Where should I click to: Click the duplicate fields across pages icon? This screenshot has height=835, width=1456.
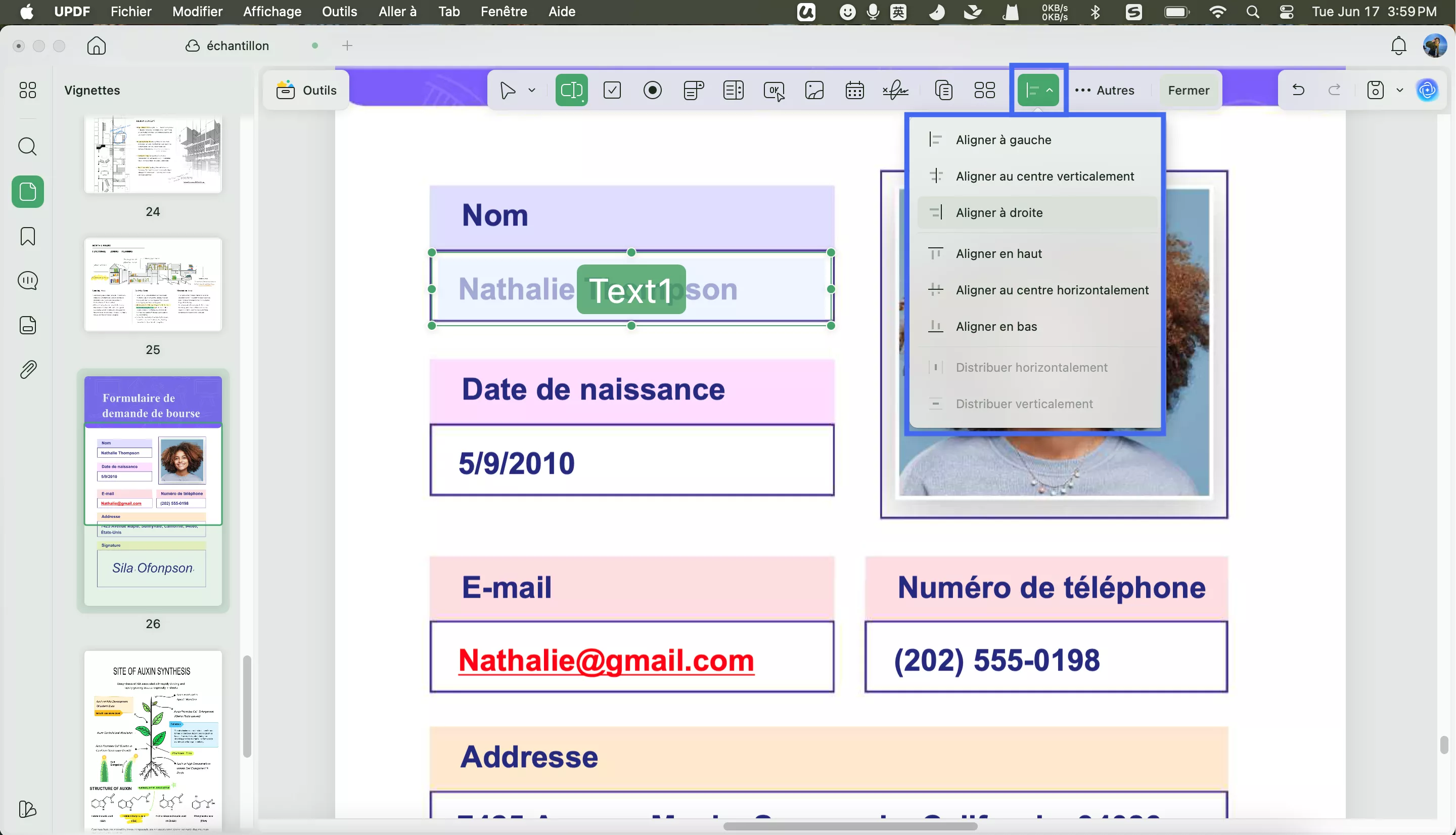tap(943, 90)
